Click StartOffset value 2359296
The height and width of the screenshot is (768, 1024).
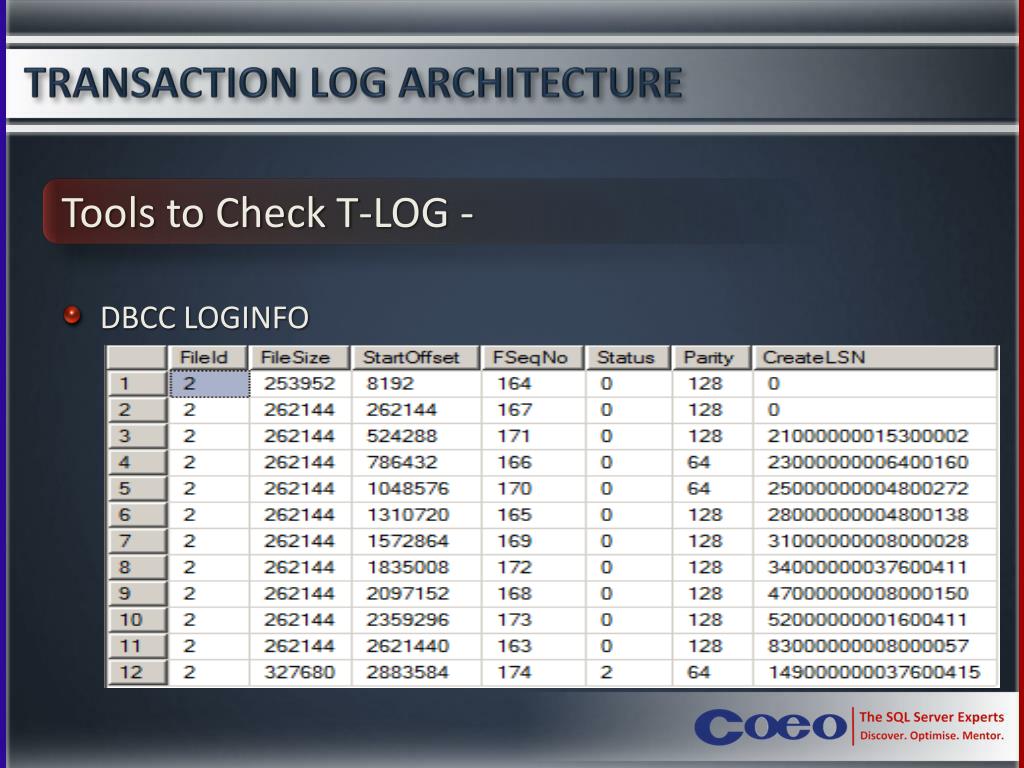coord(408,619)
